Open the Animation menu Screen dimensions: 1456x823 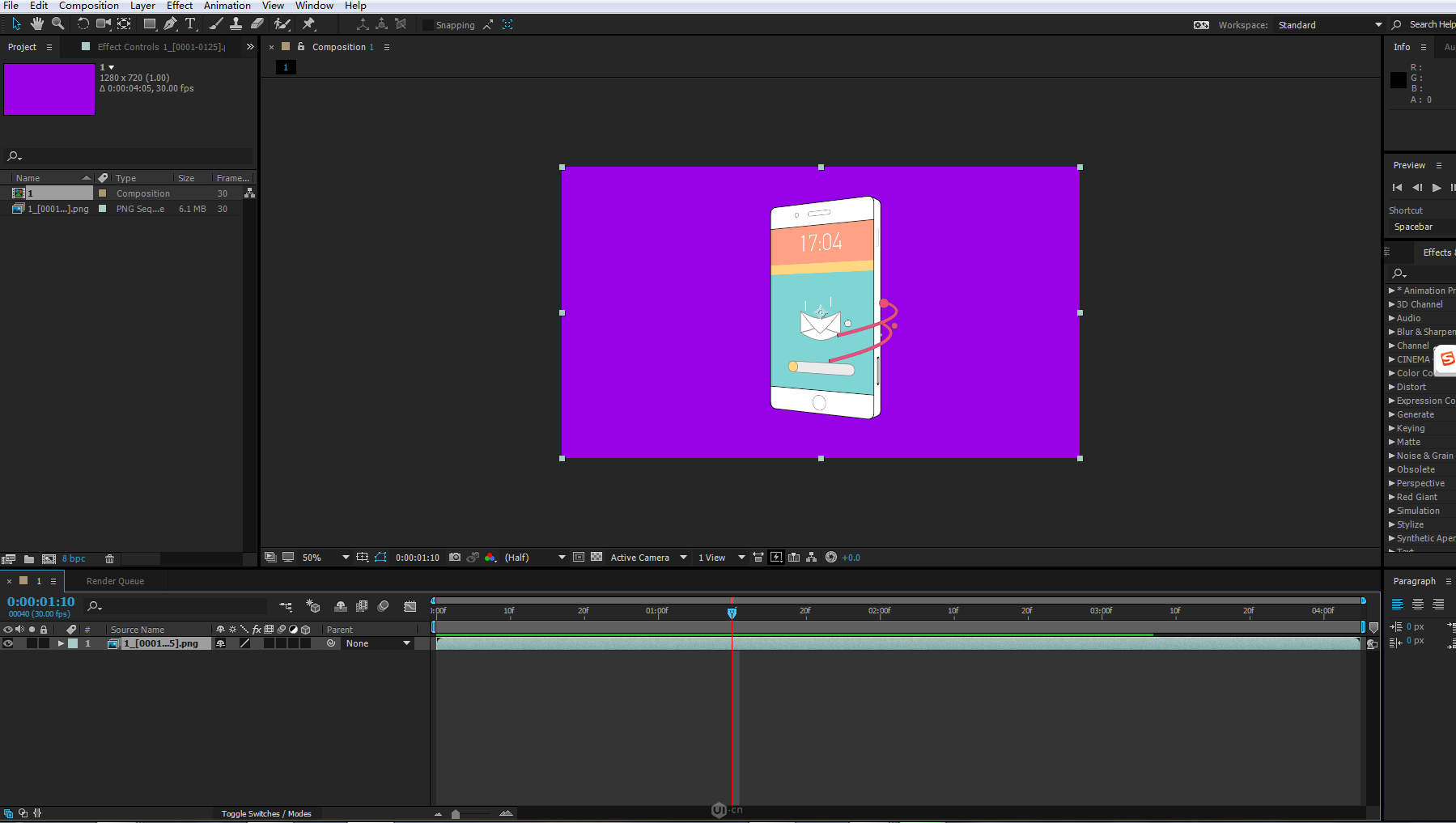click(227, 6)
